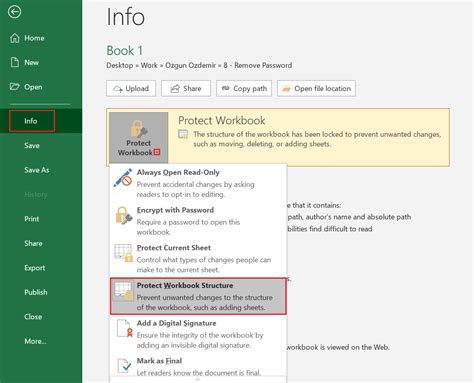Click the Open file location folder icon
Image resolution: width=474 pixels, height=383 pixels.
pos(286,88)
